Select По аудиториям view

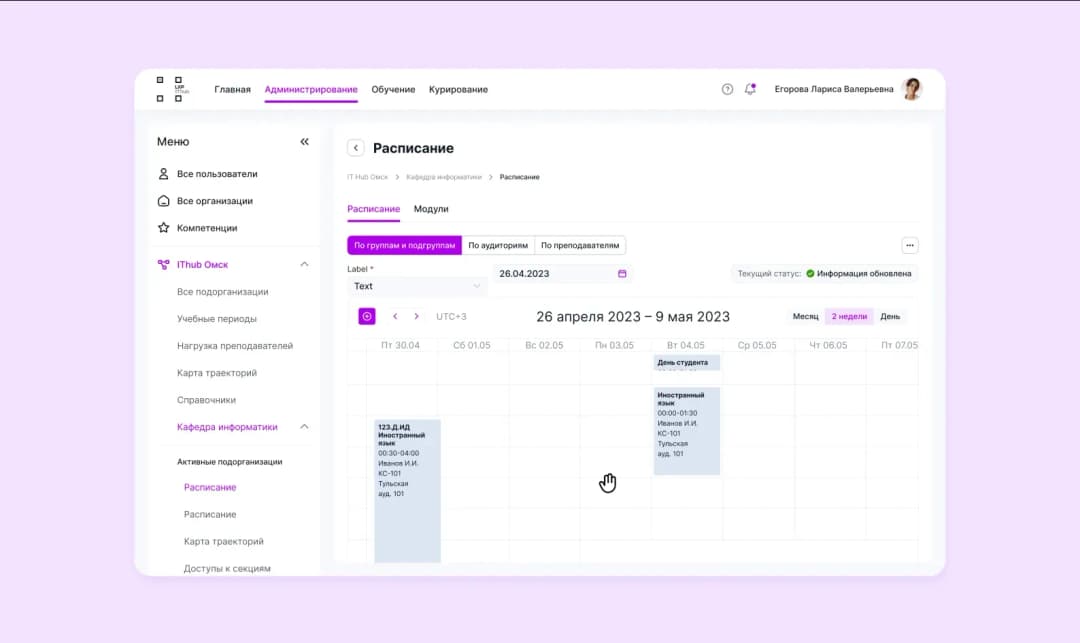coord(498,245)
